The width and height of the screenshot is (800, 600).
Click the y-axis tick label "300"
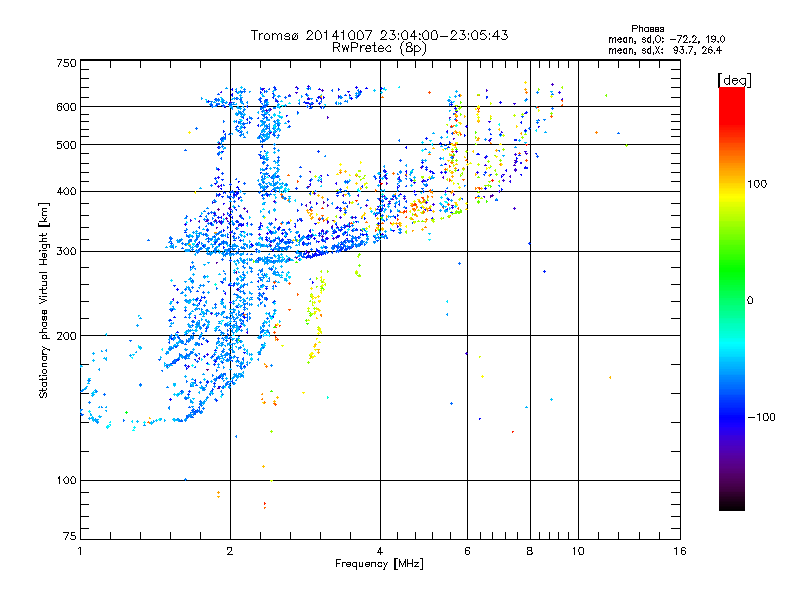(x=66, y=252)
